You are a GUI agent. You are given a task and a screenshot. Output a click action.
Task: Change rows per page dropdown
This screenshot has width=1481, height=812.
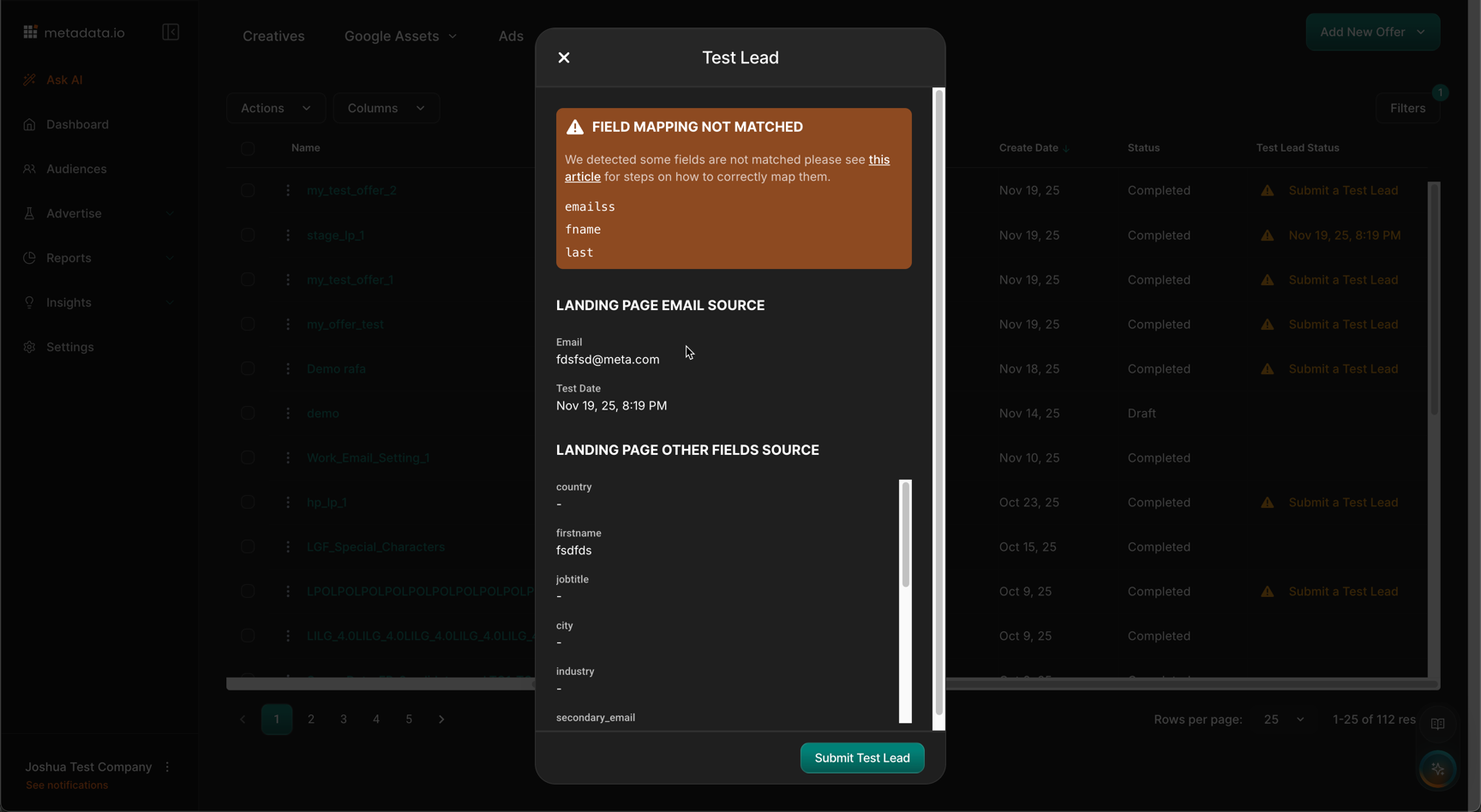1283,719
